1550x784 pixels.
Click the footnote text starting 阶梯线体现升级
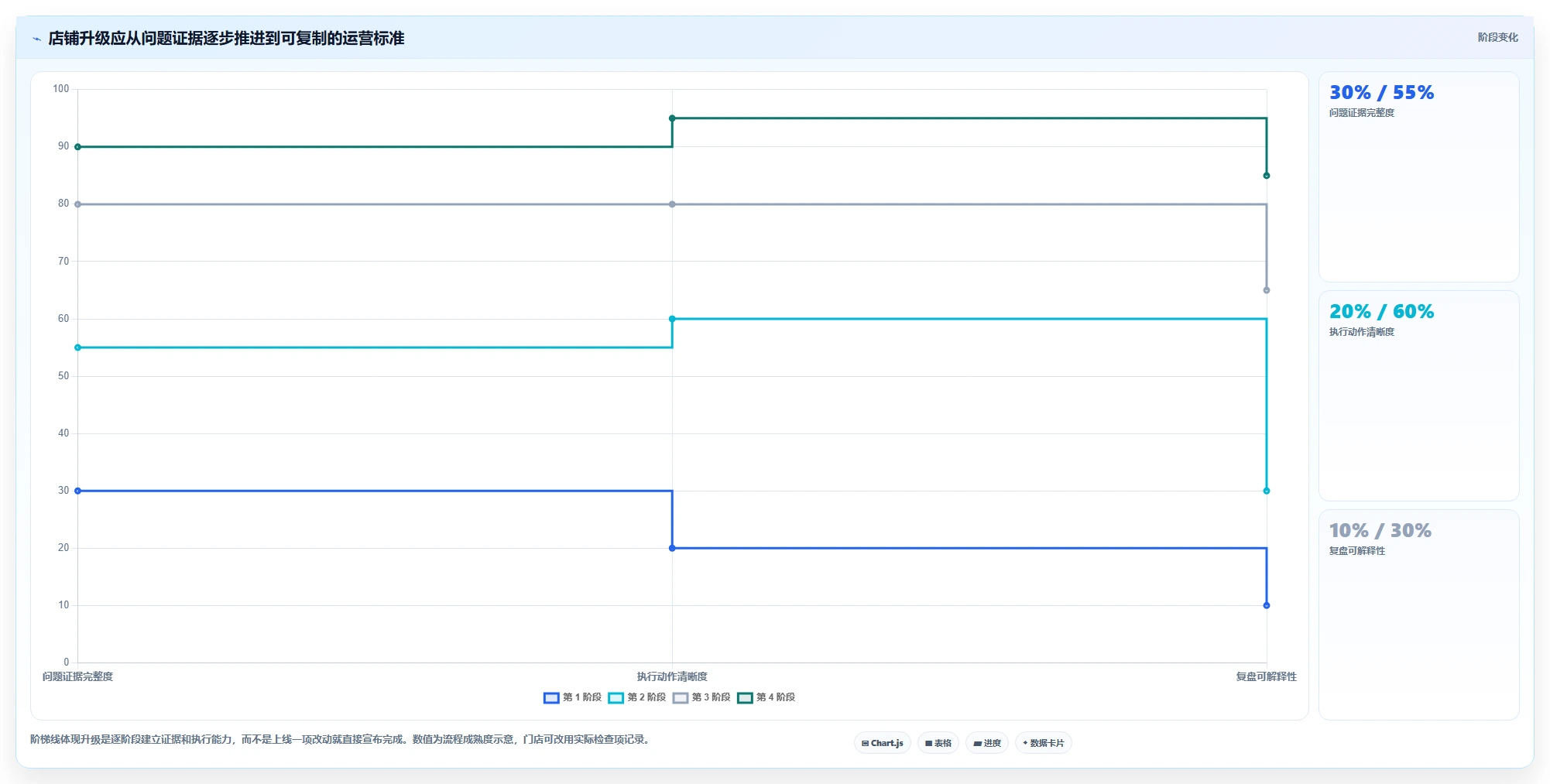341,739
